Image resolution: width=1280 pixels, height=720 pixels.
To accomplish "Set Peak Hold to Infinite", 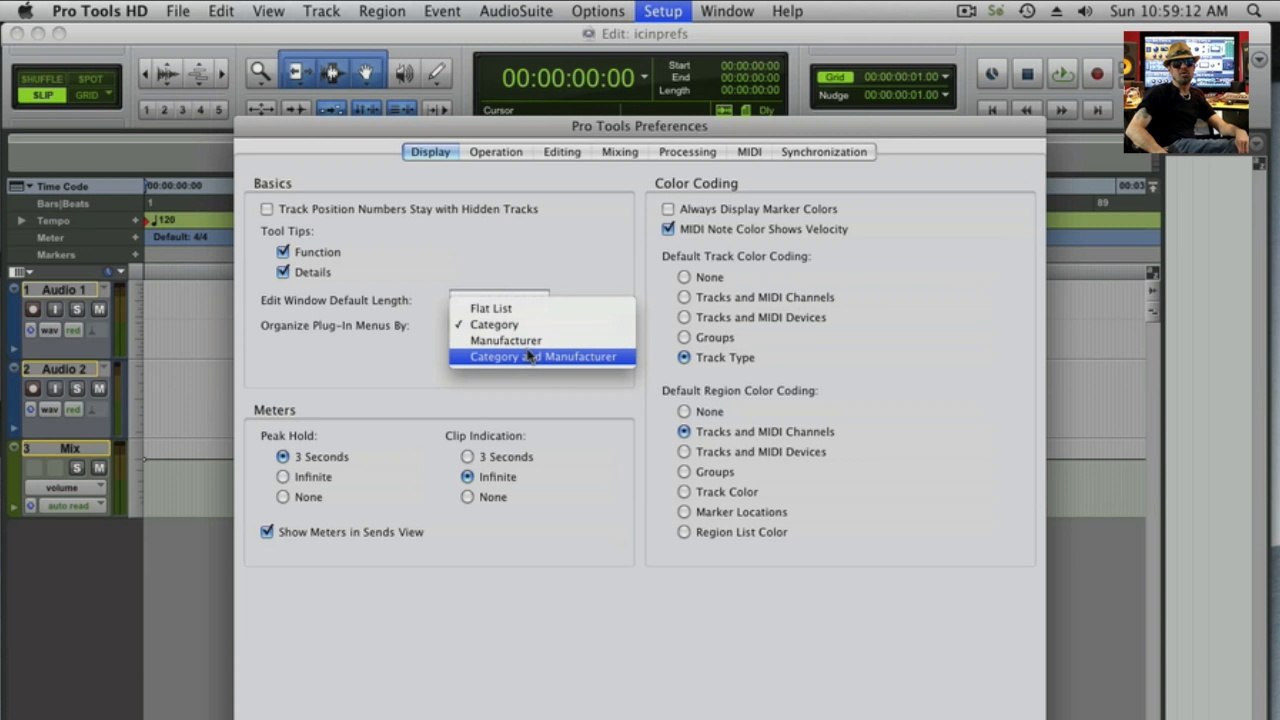I will [283, 477].
